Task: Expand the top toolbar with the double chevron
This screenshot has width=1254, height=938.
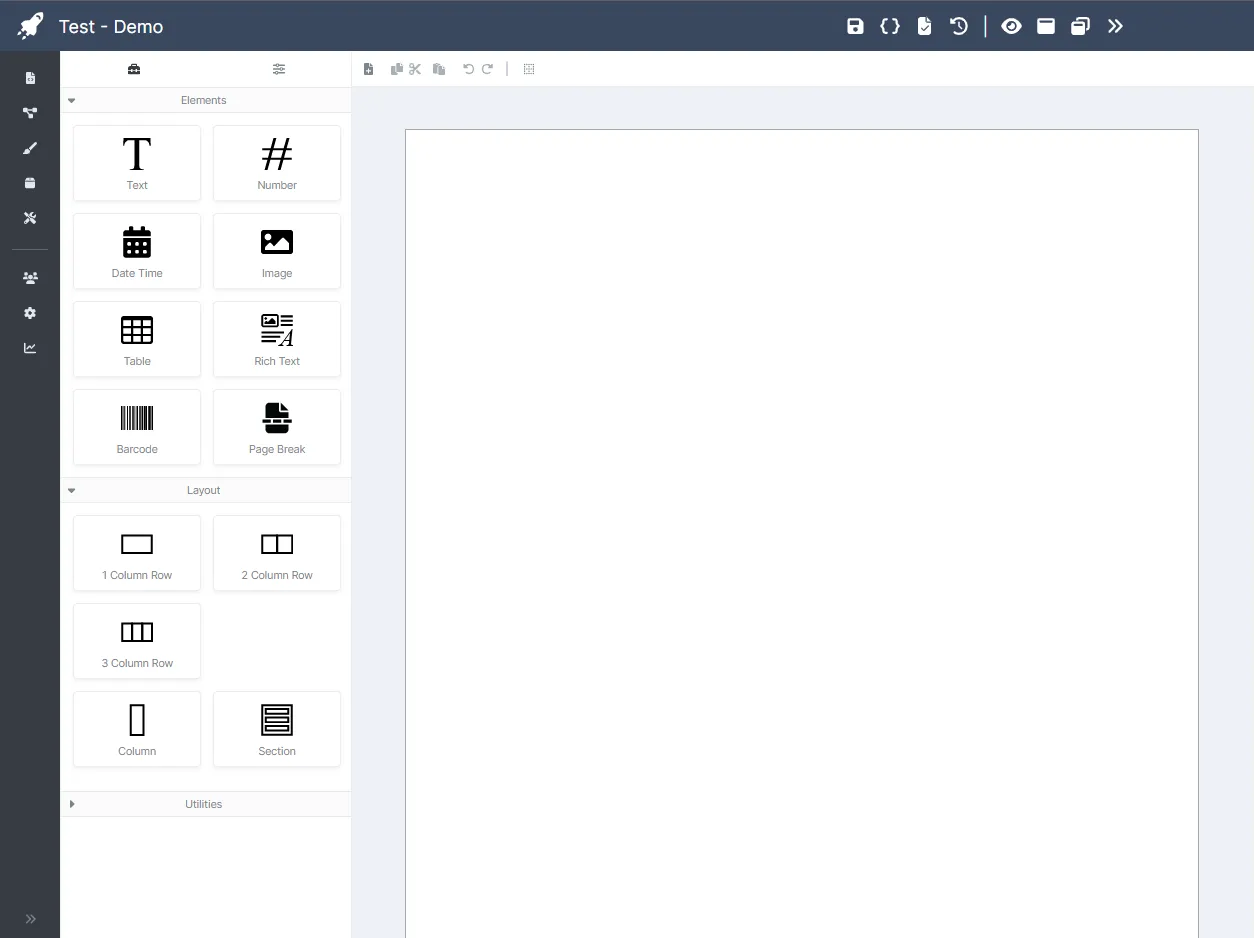Action: [x=1116, y=26]
